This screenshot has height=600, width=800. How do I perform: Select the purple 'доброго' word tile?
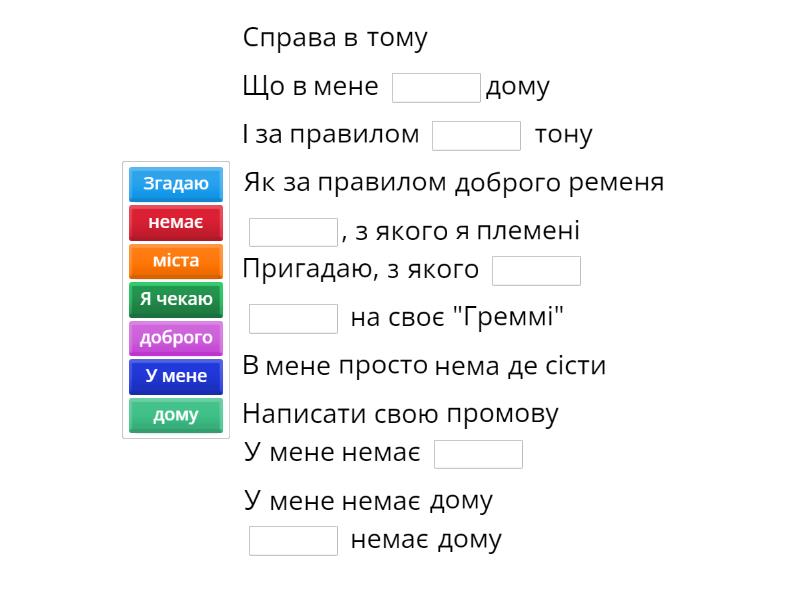coord(176,338)
